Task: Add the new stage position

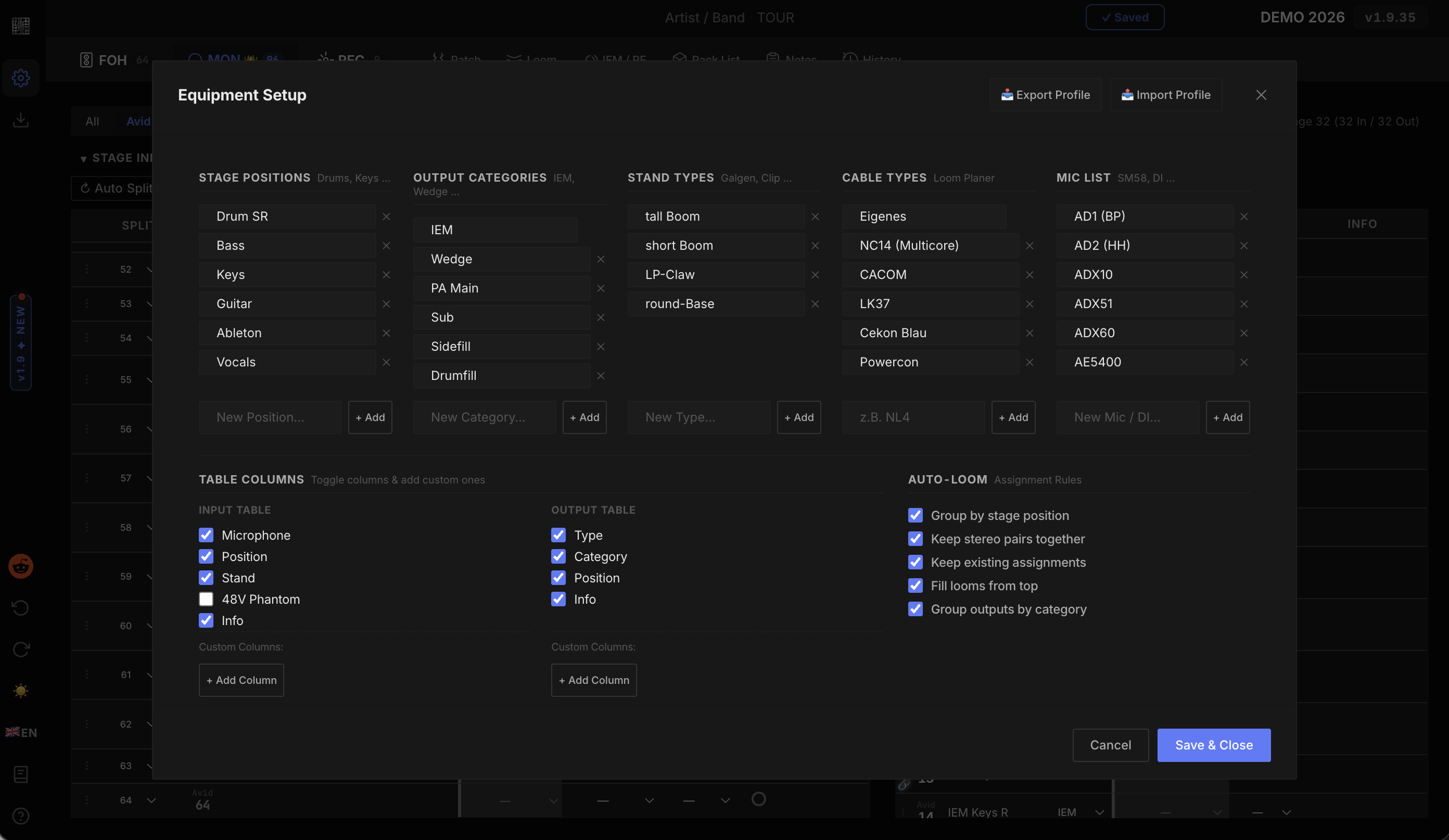Action: 370,417
